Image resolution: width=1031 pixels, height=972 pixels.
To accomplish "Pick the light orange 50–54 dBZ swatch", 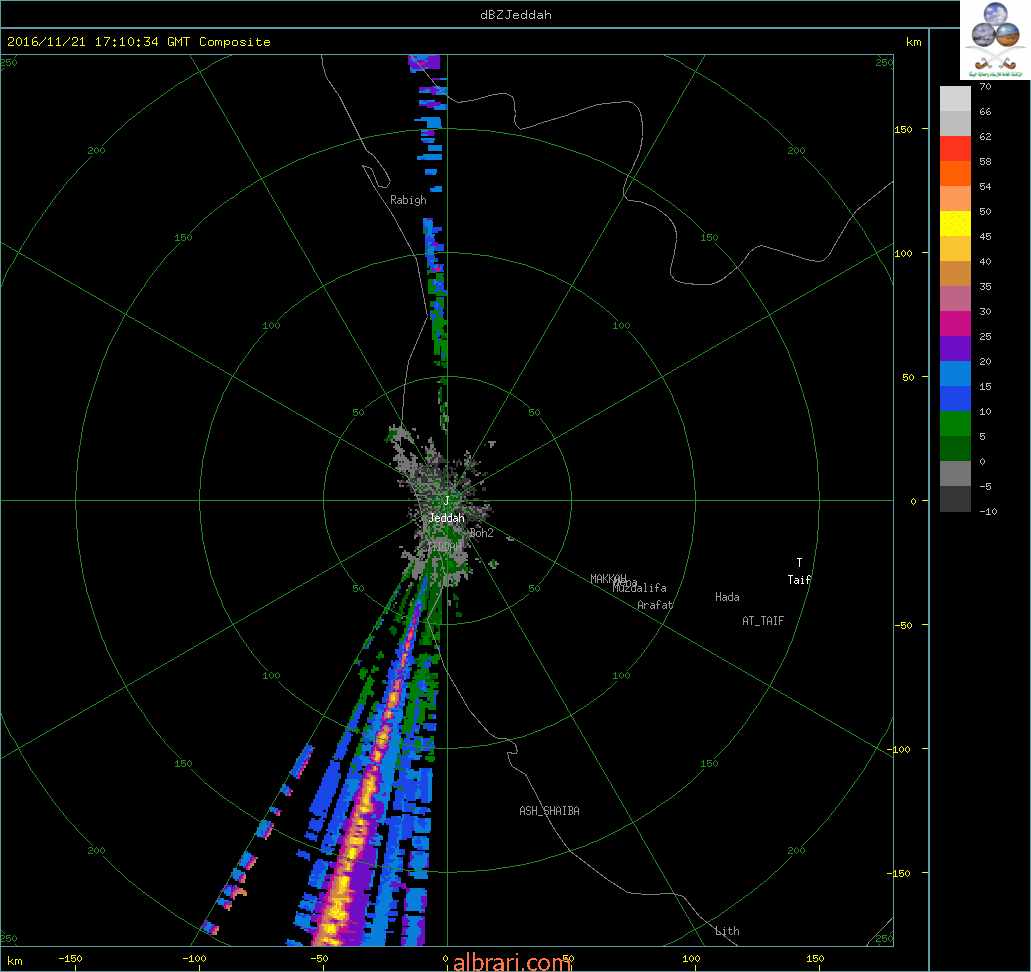I will [x=955, y=199].
